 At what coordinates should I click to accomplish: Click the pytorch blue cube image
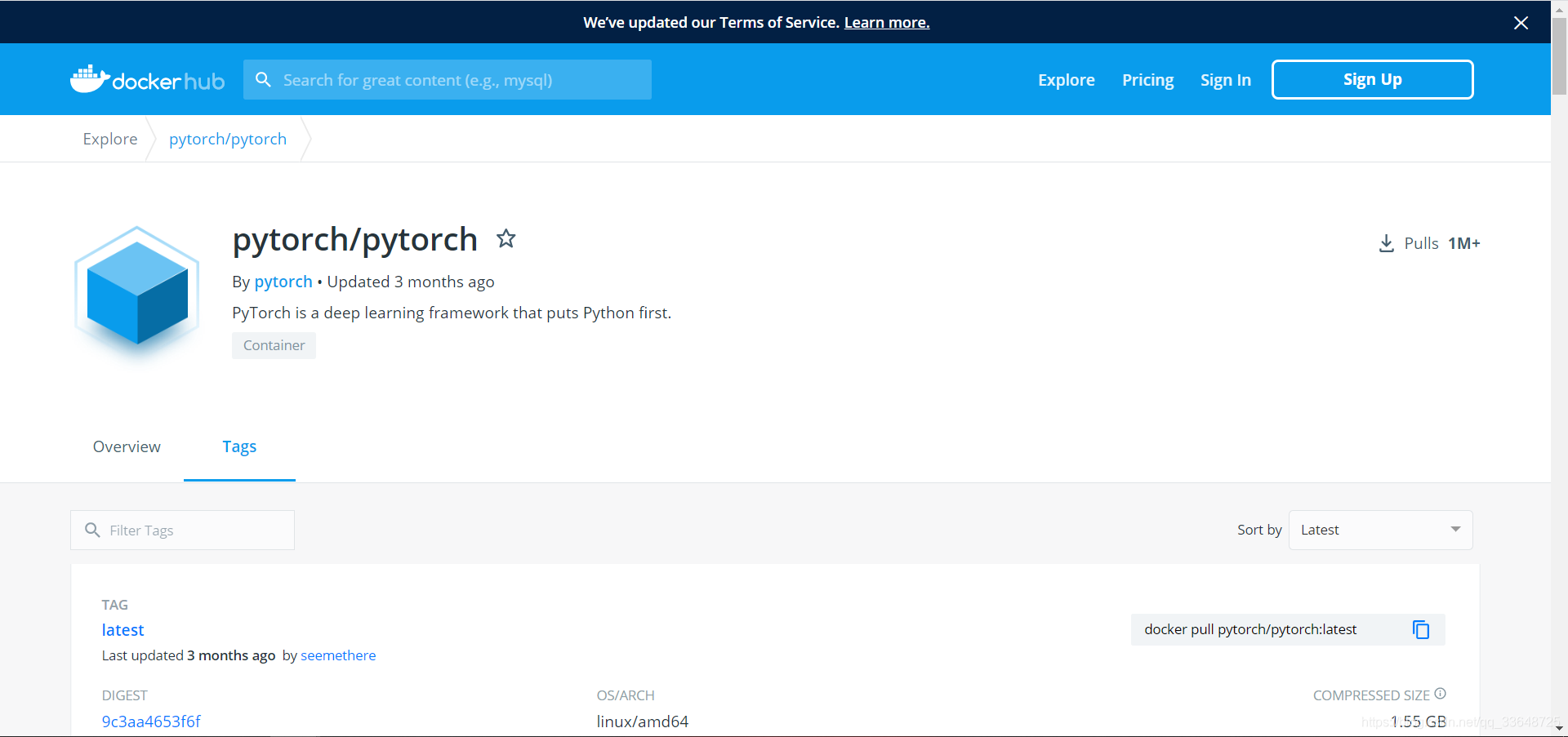point(137,292)
